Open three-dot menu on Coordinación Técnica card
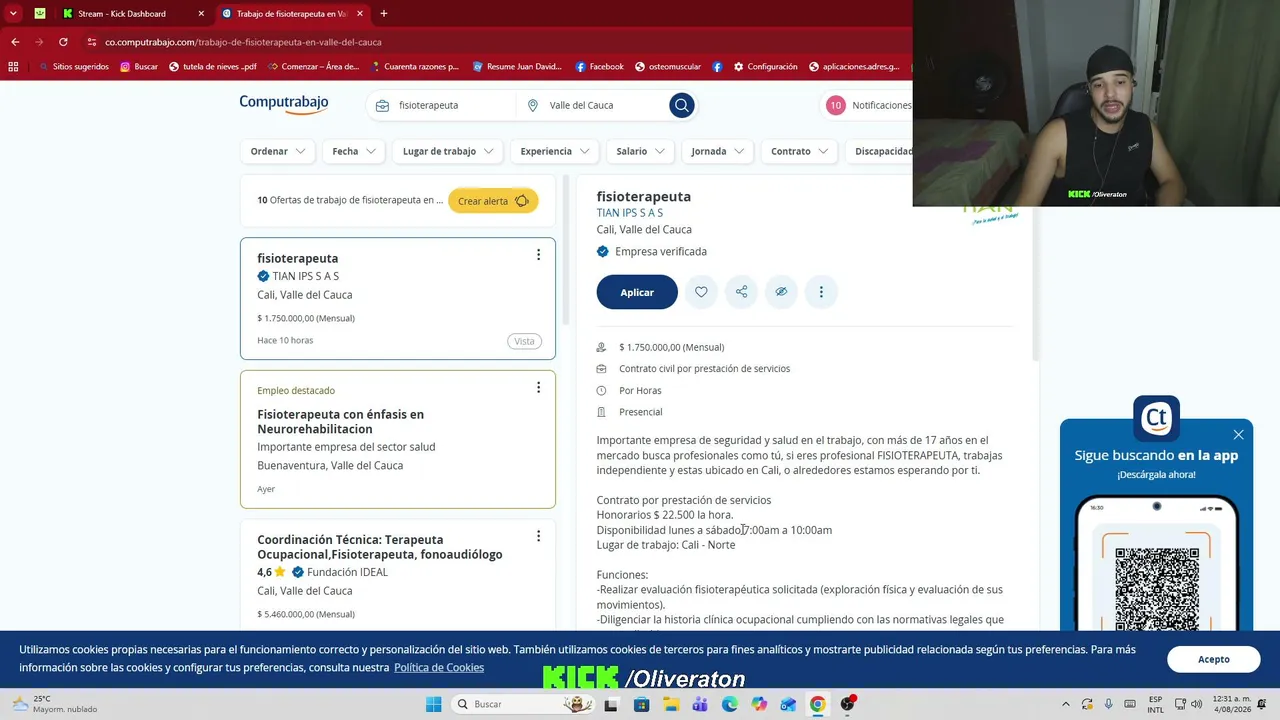 538,536
